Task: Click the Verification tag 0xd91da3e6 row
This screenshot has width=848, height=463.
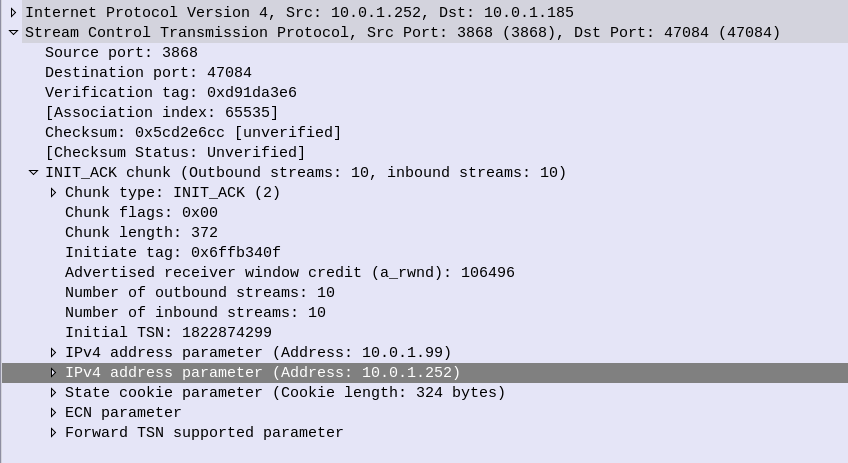Action: click(x=170, y=93)
